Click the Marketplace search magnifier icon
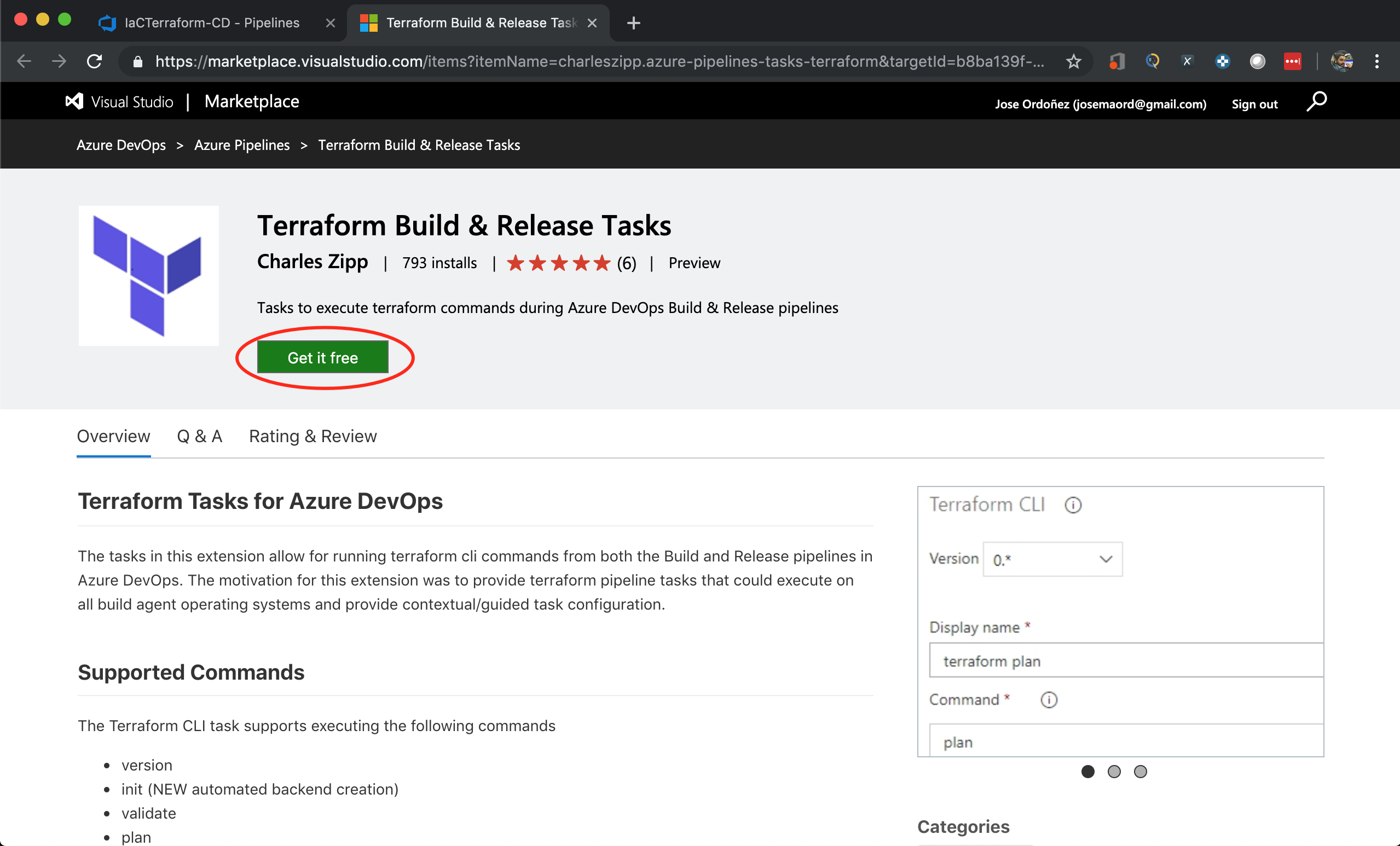Image resolution: width=1400 pixels, height=846 pixels. click(x=1316, y=102)
